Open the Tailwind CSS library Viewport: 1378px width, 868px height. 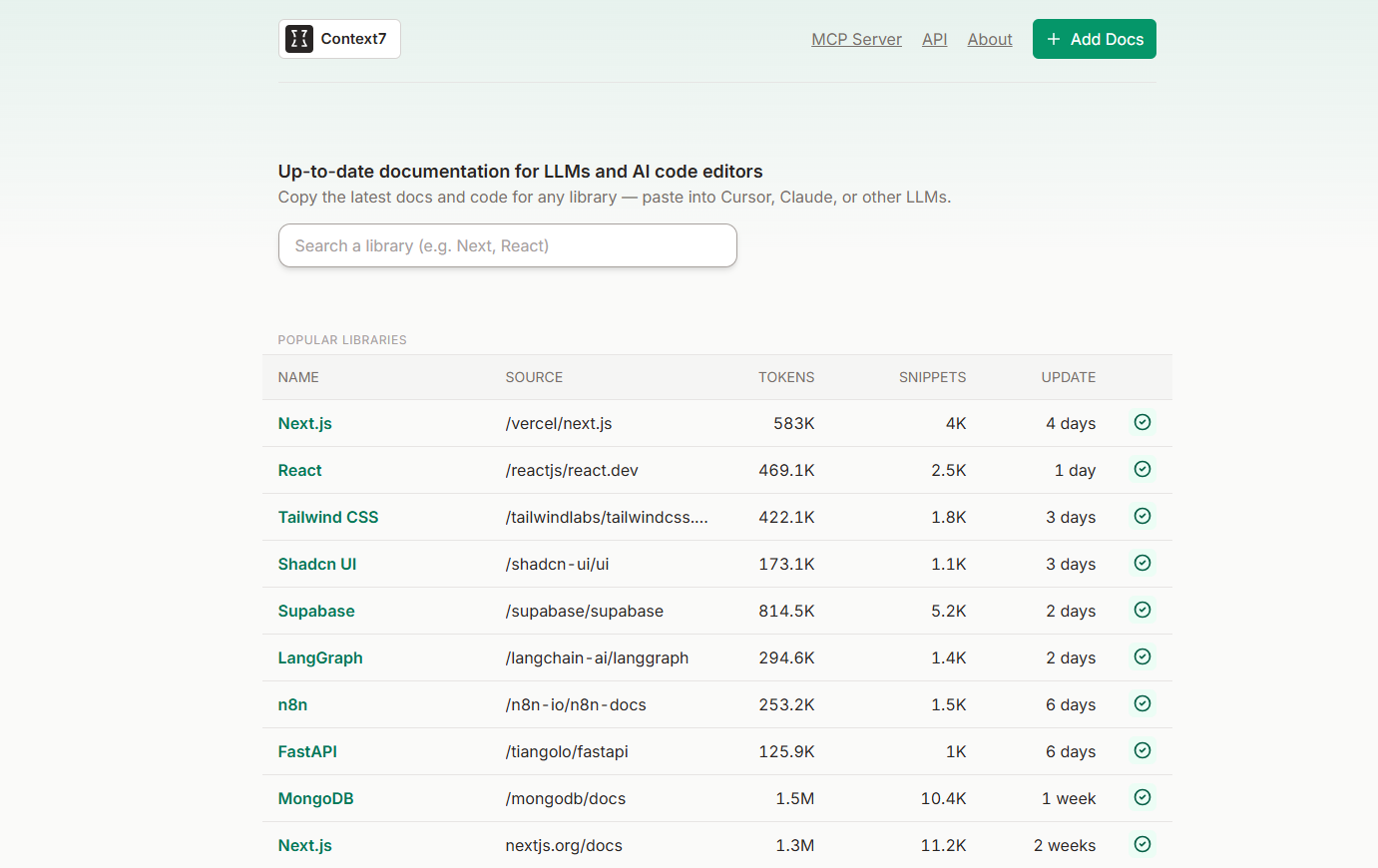328,517
